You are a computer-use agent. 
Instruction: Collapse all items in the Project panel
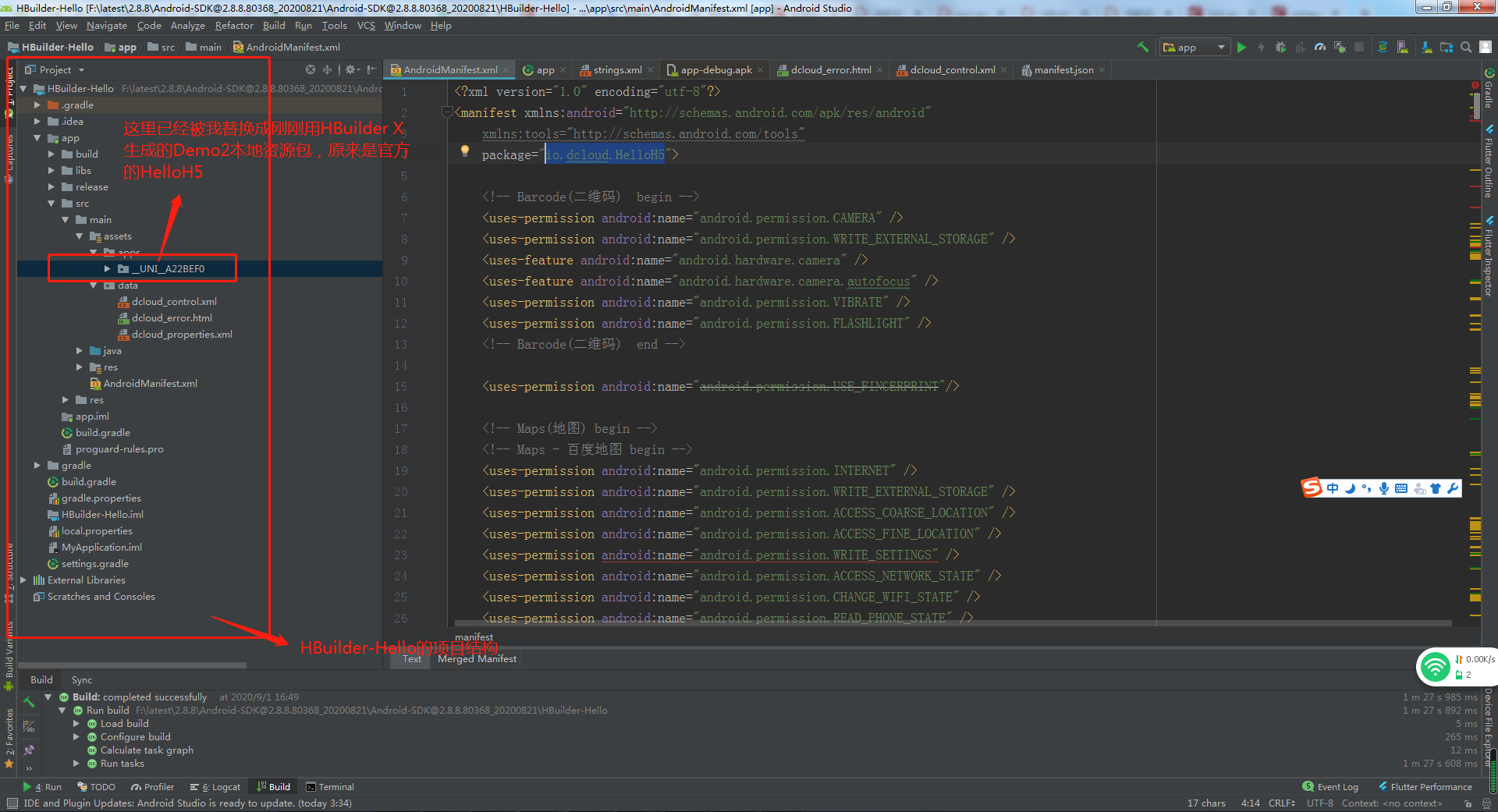[x=328, y=69]
